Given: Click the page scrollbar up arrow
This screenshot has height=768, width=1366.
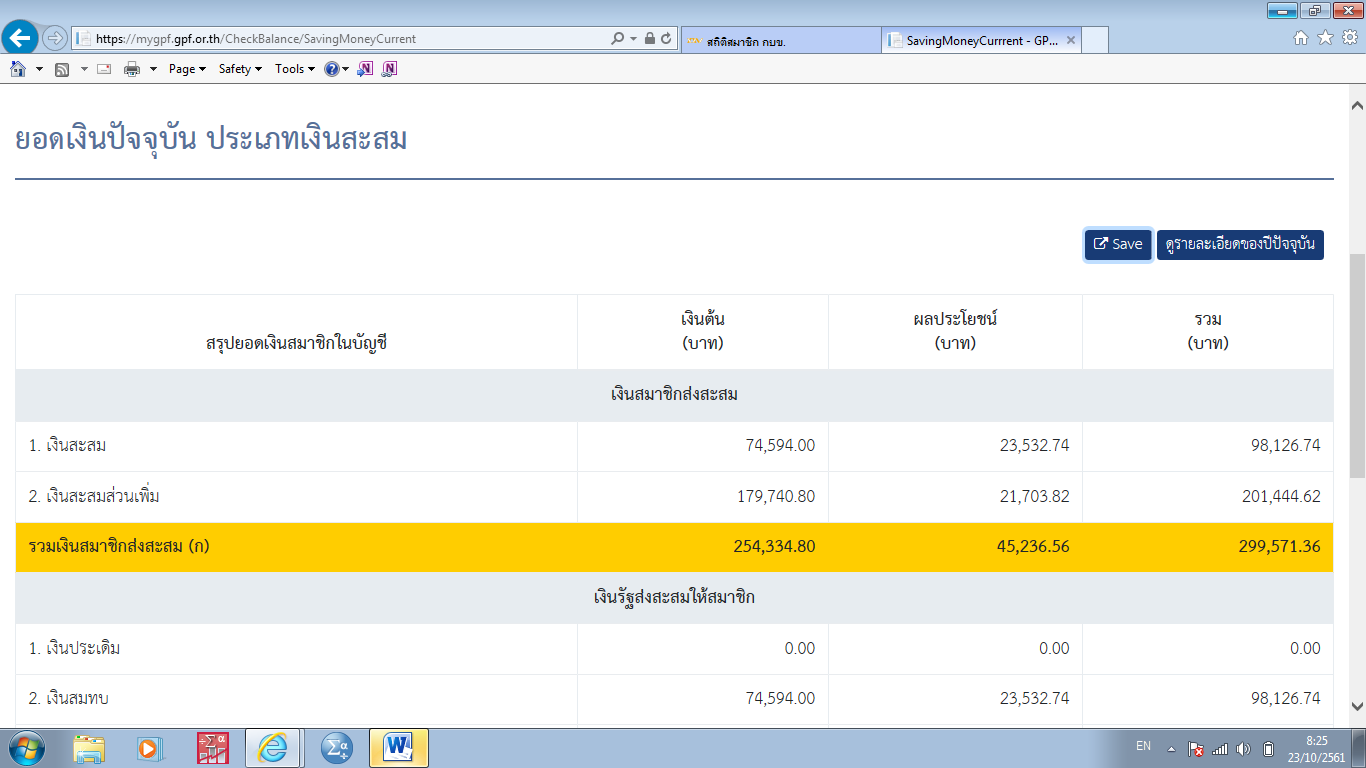Looking at the screenshot, I should pos(1357,105).
